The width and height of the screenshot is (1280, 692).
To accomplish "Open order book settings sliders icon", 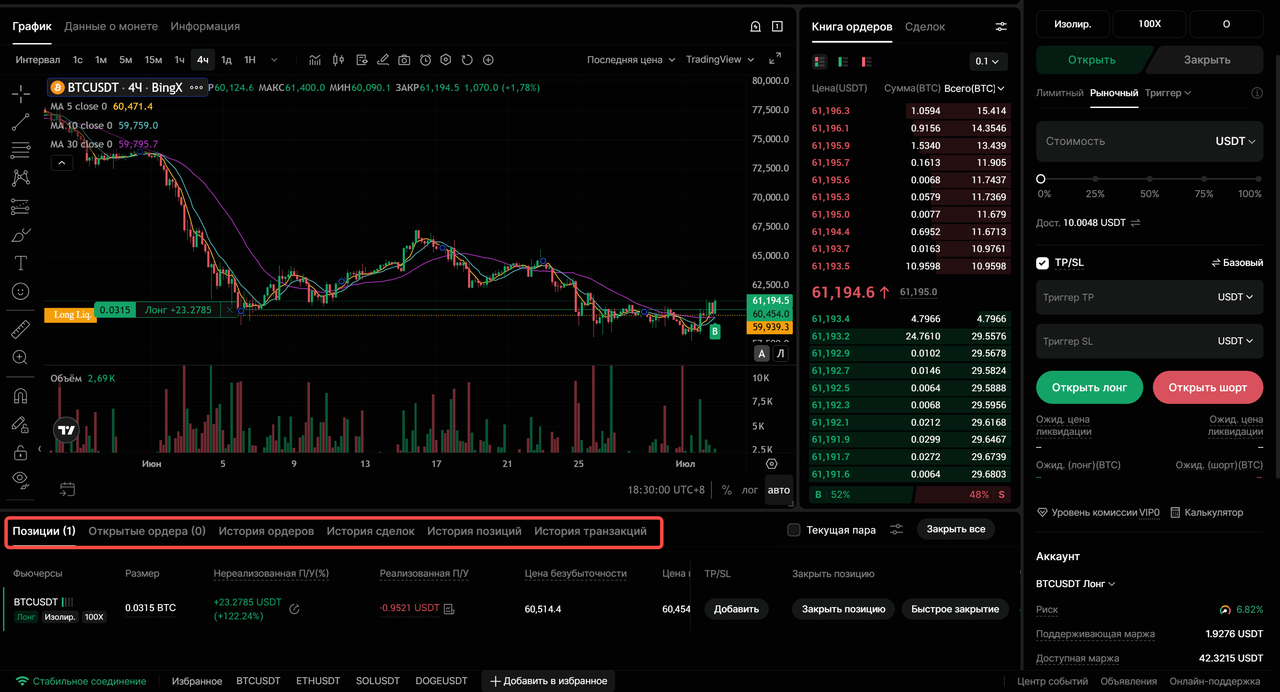I will pyautogui.click(x=1001, y=27).
